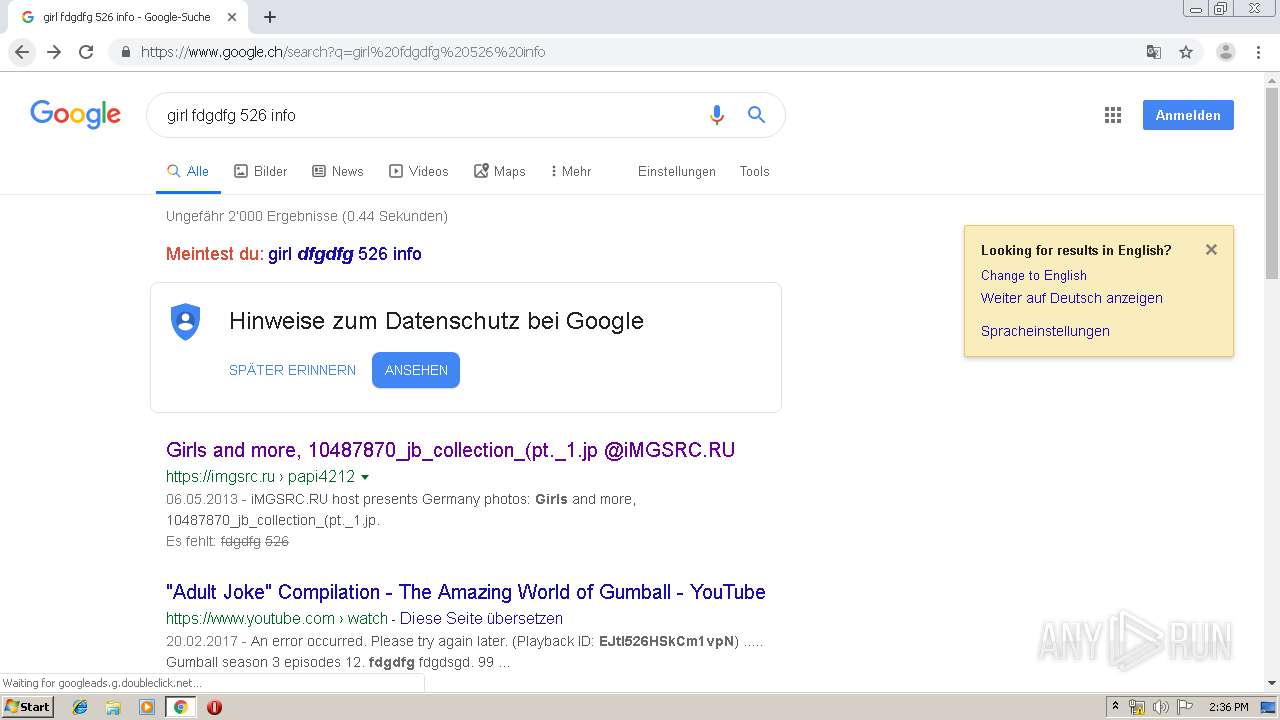This screenshot has height=720, width=1280.
Task: Click the ANSEHEN button
Action: pyautogui.click(x=416, y=370)
